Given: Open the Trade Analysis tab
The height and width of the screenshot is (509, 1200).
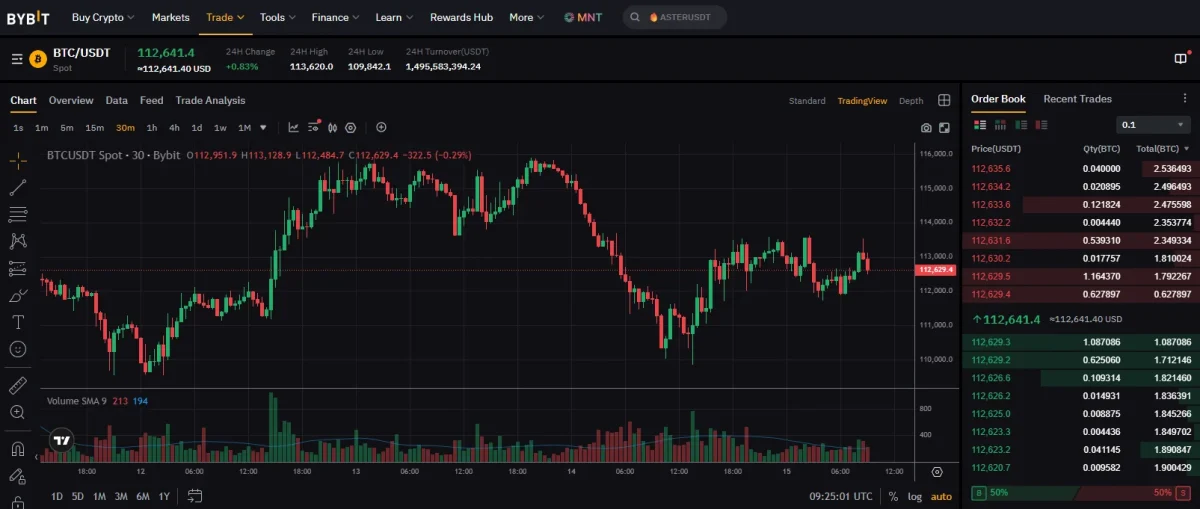Looking at the screenshot, I should click(210, 100).
